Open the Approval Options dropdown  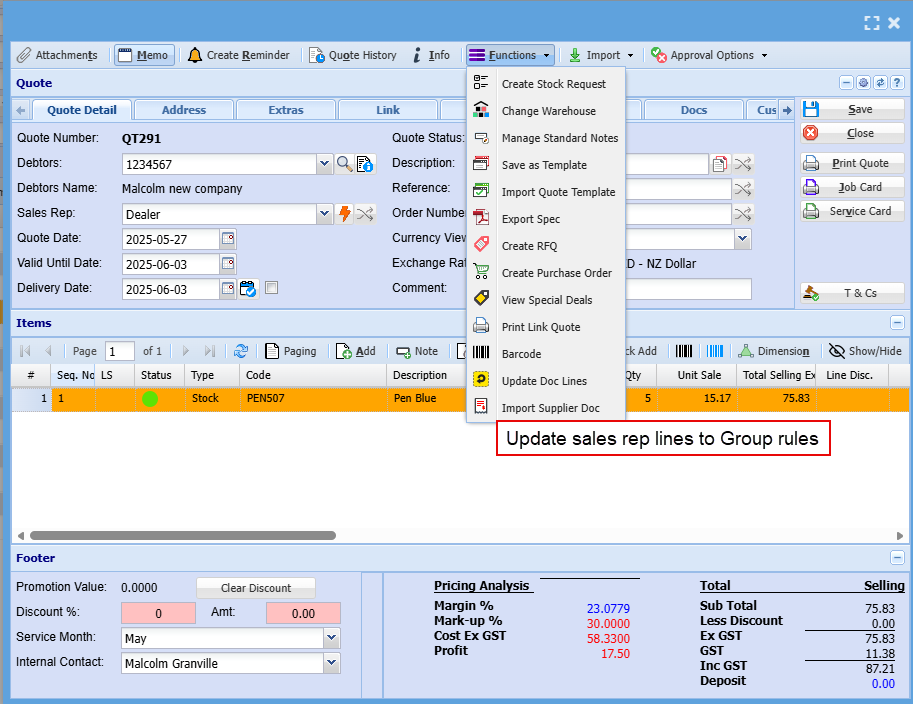[x=710, y=55]
